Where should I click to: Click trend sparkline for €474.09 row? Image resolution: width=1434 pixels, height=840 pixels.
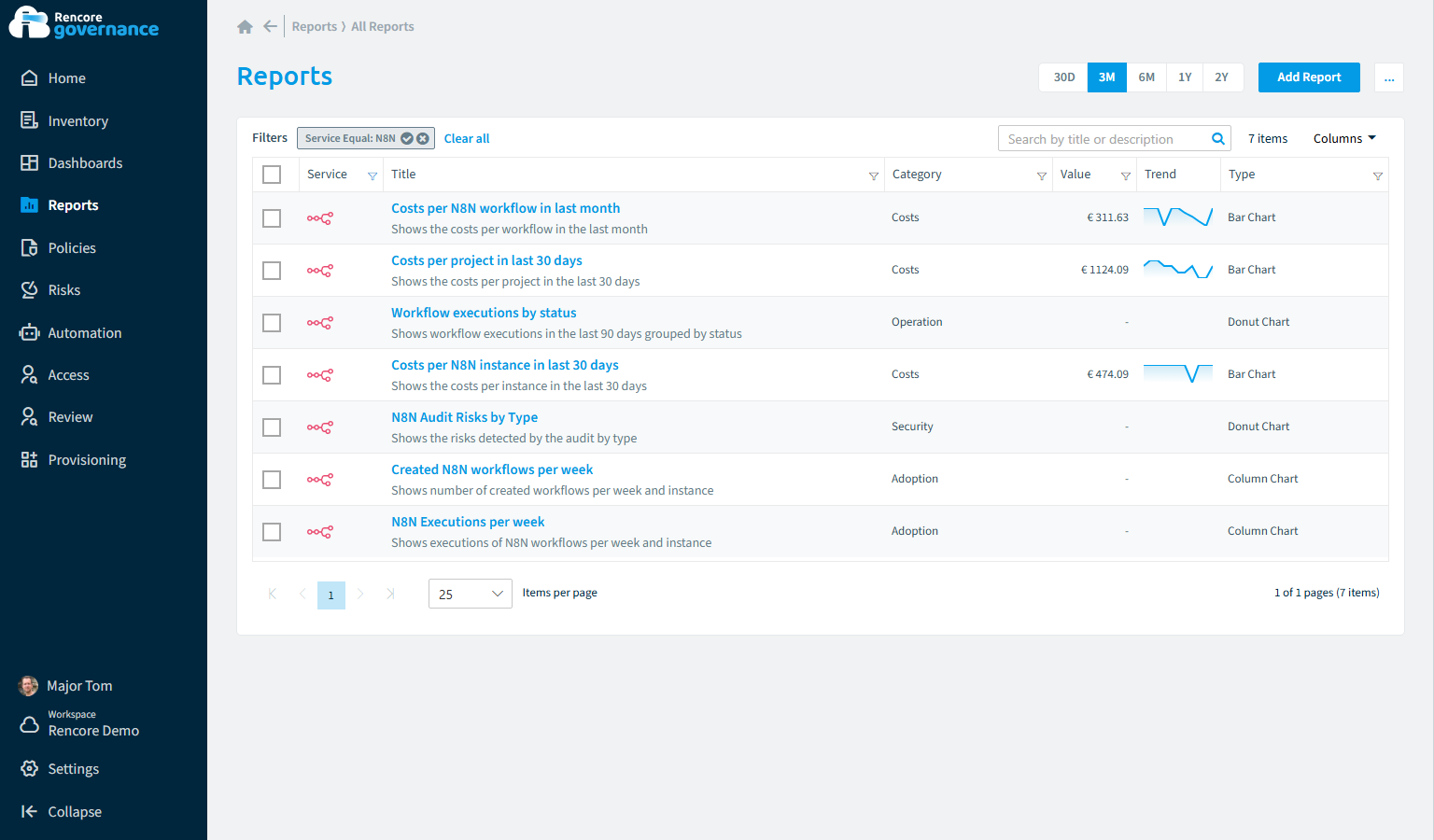coord(1178,374)
